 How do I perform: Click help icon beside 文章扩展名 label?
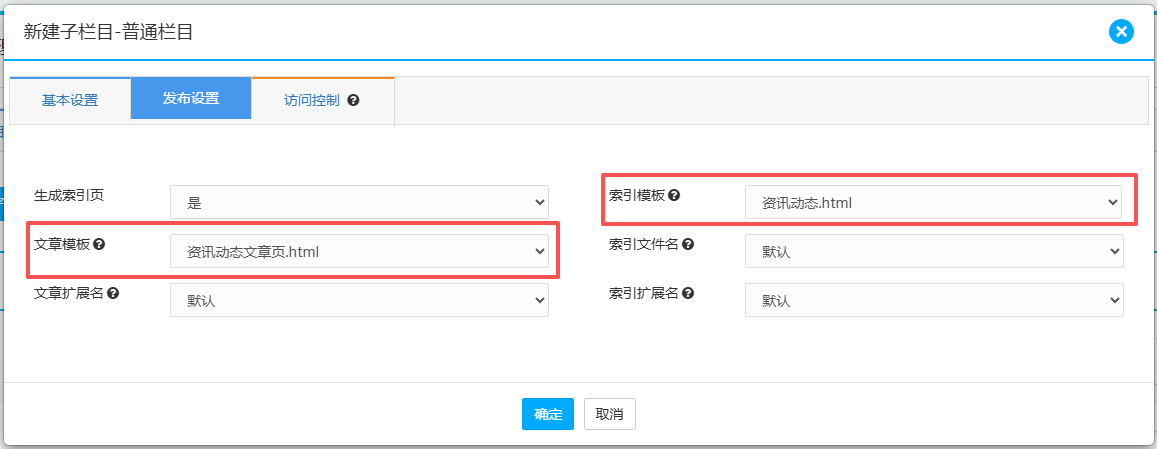click(113, 293)
